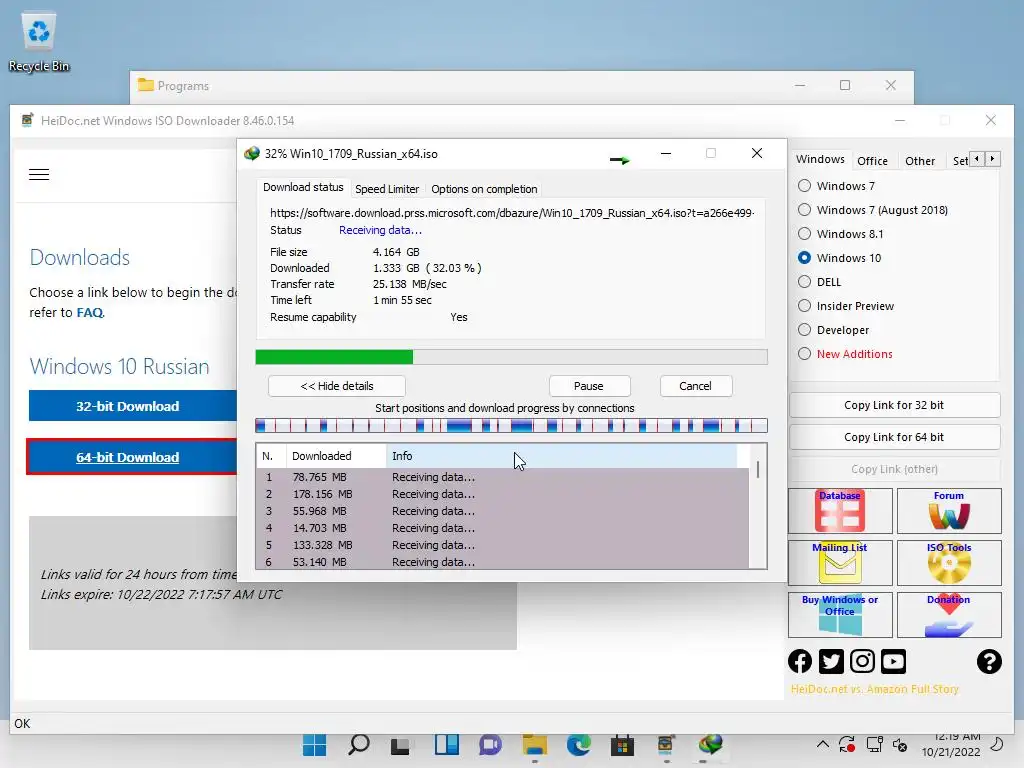Select Windows 7 (August 2018) option
Screen dimensions: 1024x768
pos(805,210)
